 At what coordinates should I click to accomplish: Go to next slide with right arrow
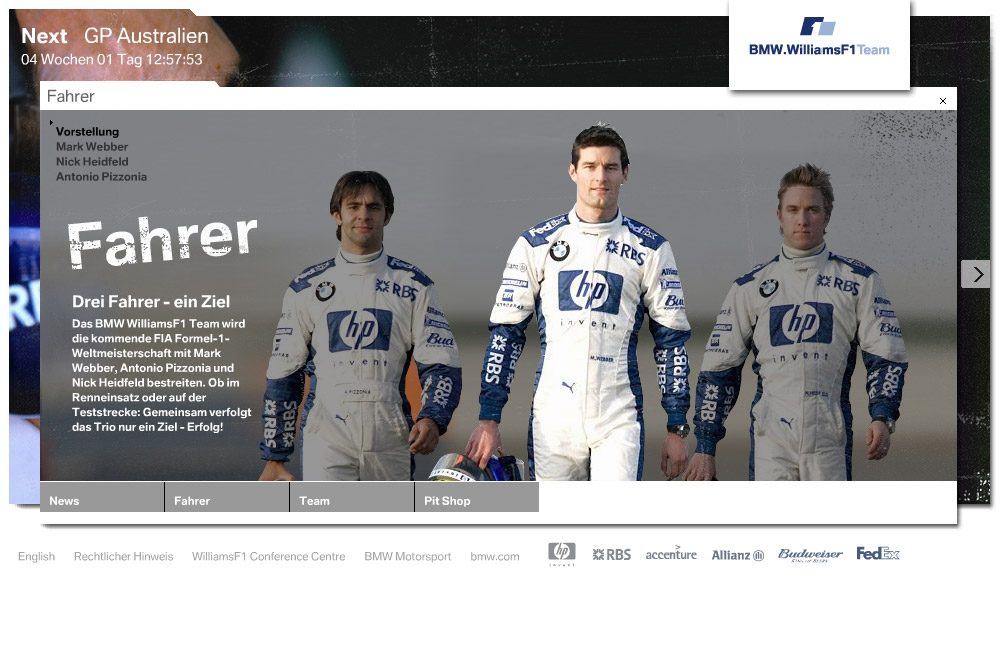click(976, 274)
